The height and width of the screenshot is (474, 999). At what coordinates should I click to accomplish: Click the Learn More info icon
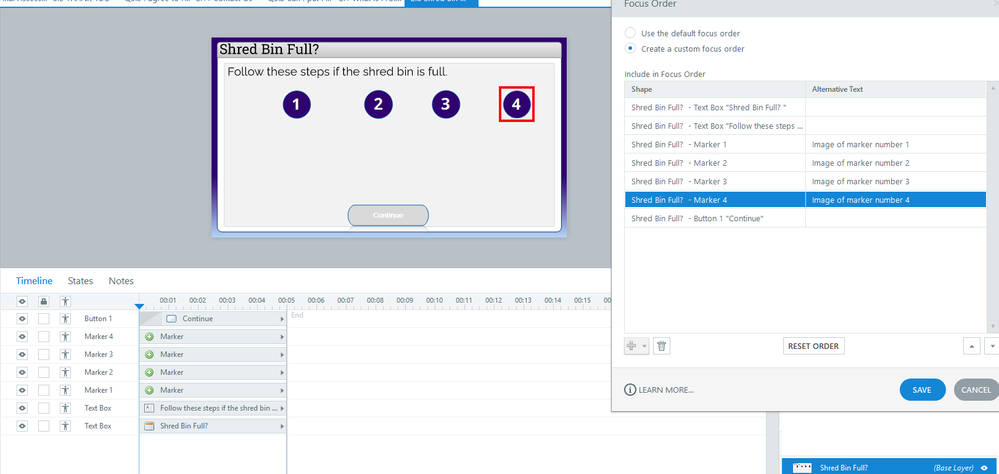[629, 390]
